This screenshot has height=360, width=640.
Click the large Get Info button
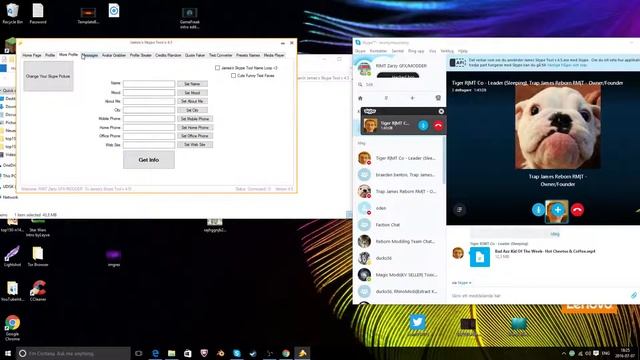[149, 160]
